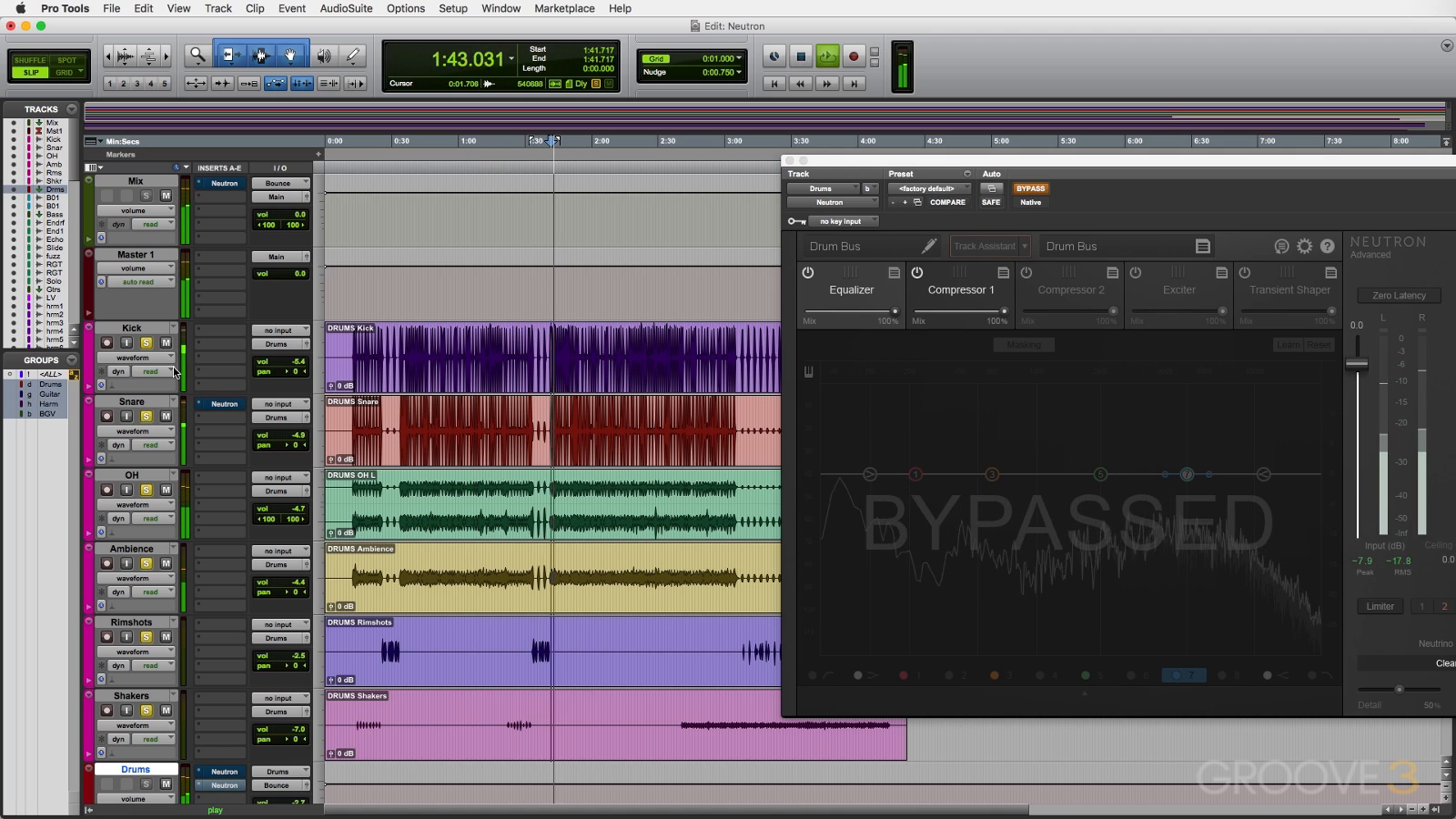Open the Marketplace menu
Viewport: 1456px width, 819px height.
pyautogui.click(x=564, y=8)
